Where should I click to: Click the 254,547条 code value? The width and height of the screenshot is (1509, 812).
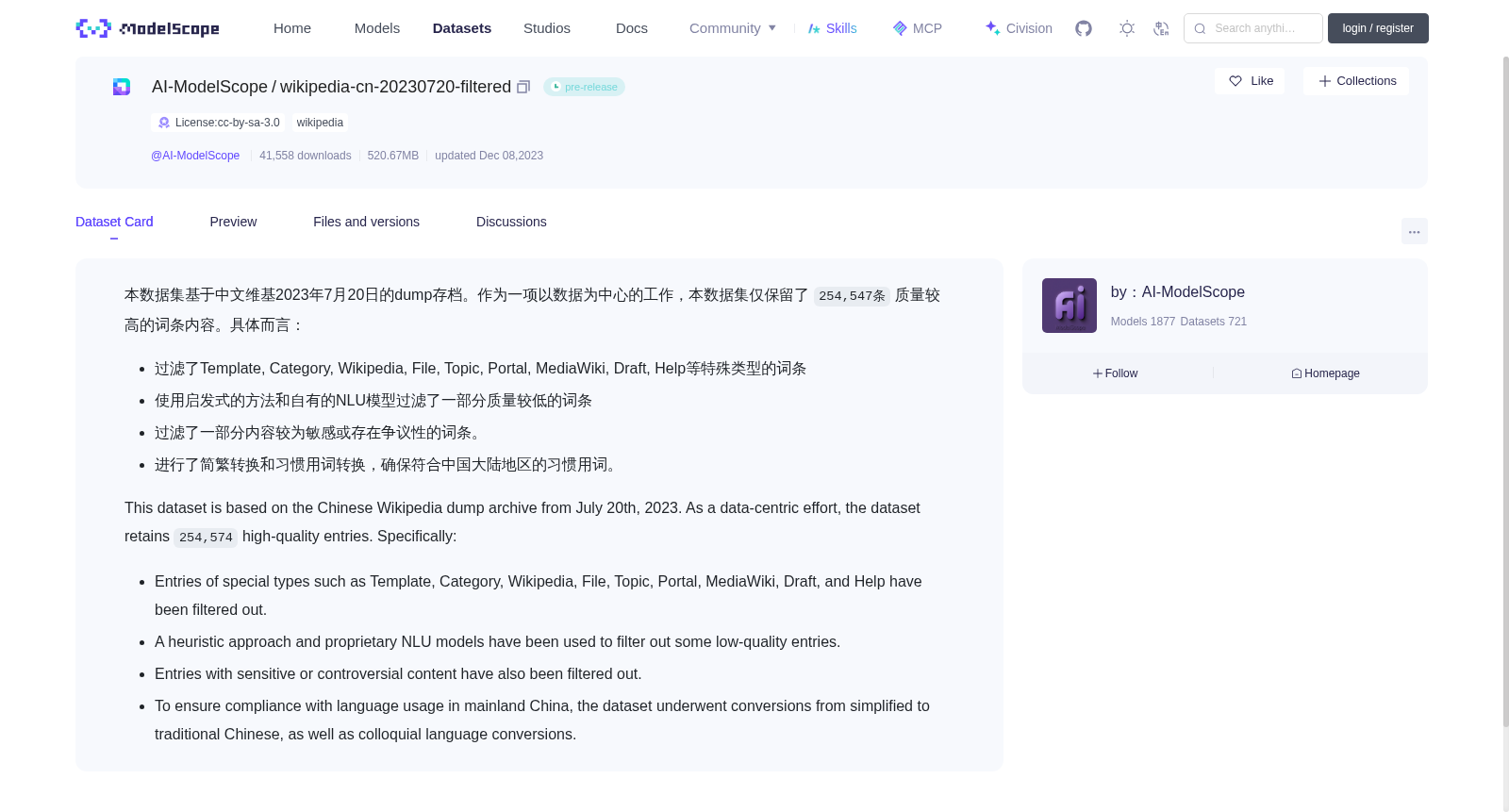(x=852, y=296)
